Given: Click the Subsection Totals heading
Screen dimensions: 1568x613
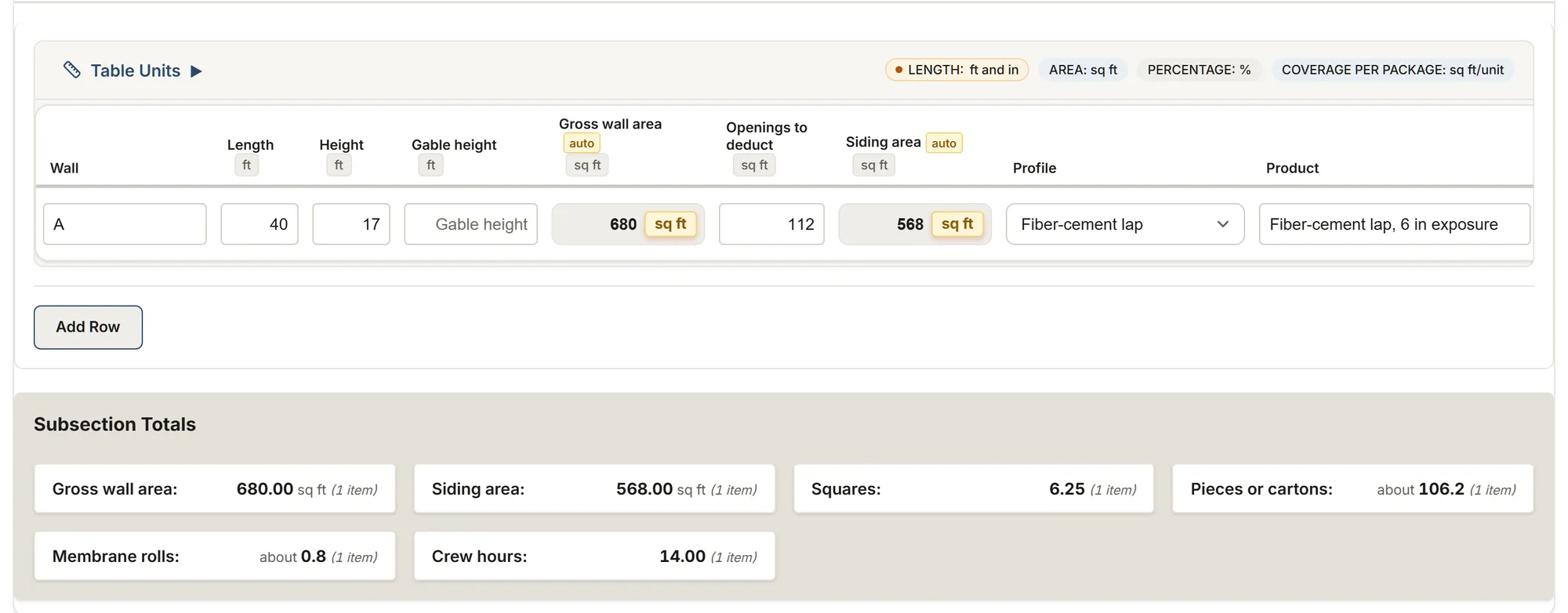Looking at the screenshot, I should 114,424.
